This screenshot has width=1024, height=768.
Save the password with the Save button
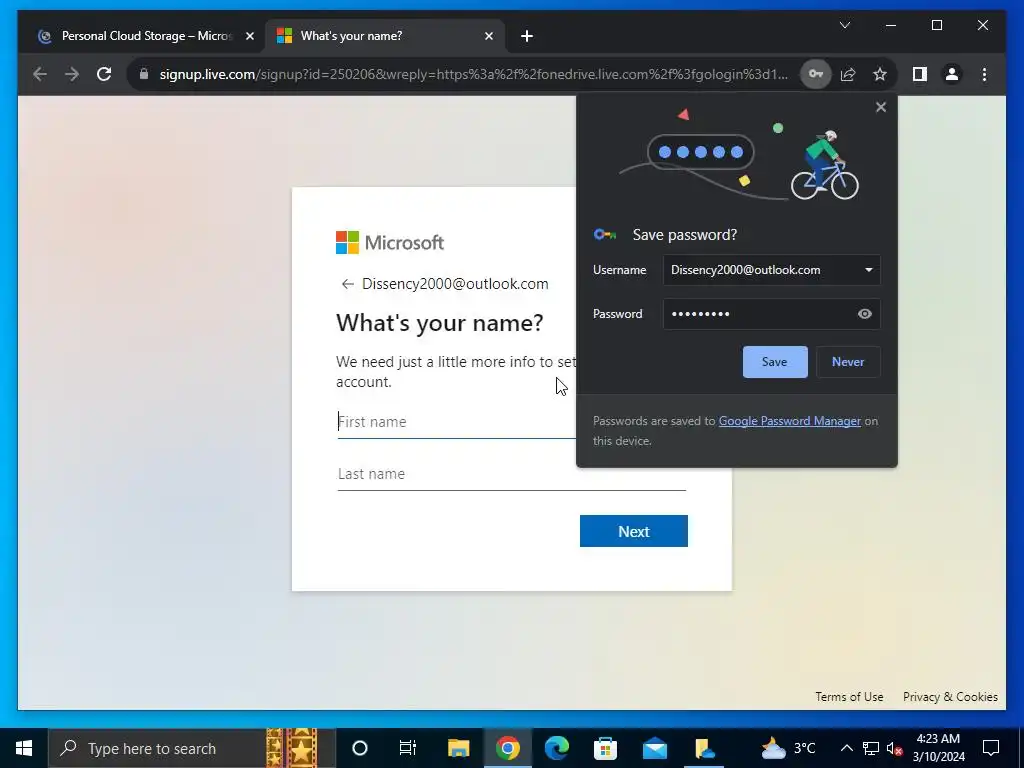tap(775, 362)
